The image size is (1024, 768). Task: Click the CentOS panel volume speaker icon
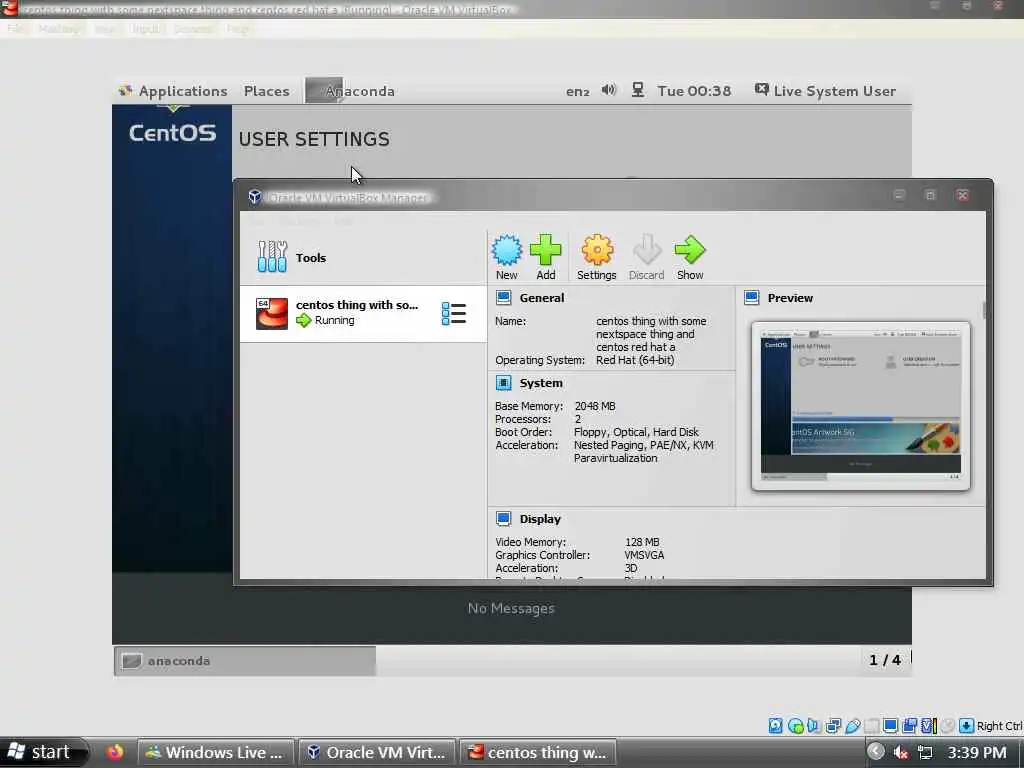coord(609,90)
